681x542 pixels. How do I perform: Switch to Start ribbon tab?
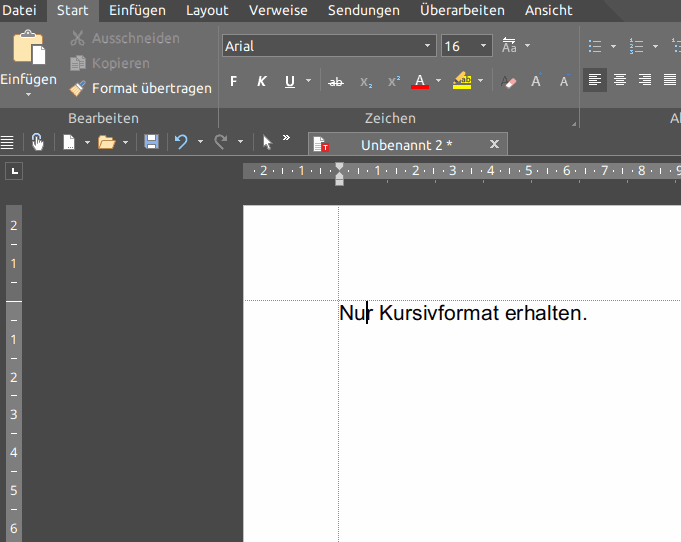(x=73, y=10)
